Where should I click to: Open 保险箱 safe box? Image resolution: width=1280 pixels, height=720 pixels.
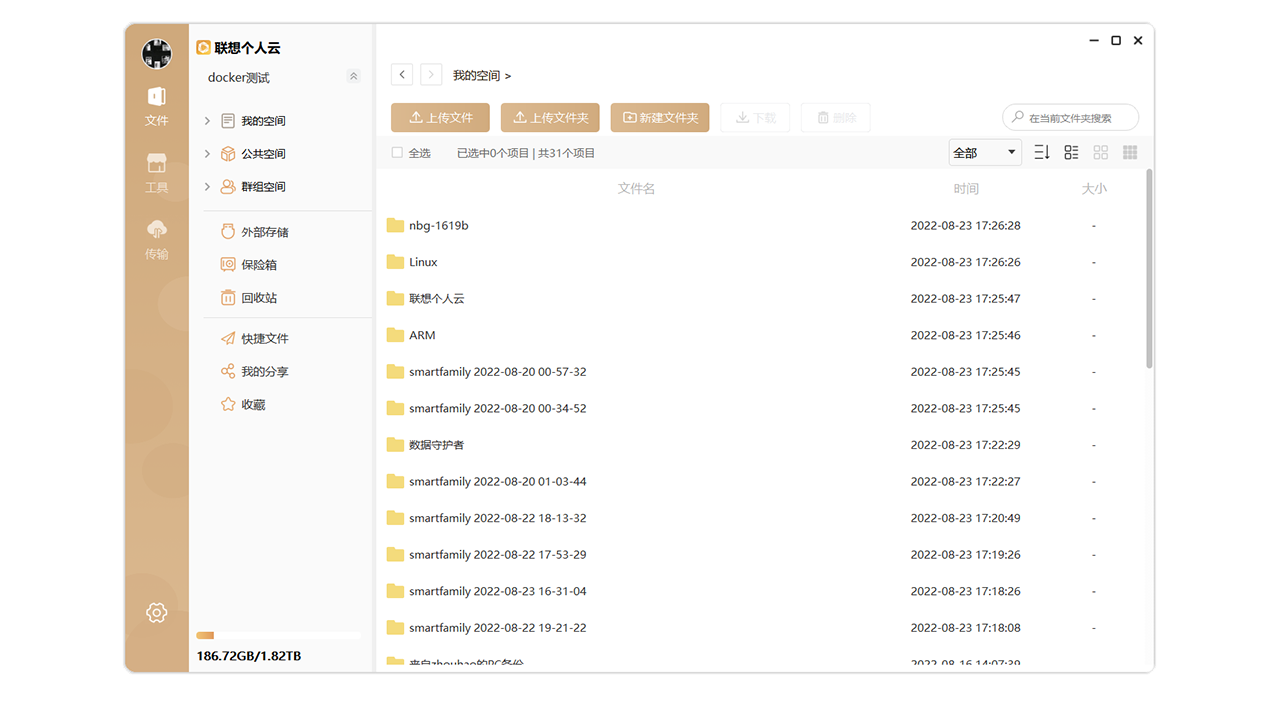(x=258, y=265)
